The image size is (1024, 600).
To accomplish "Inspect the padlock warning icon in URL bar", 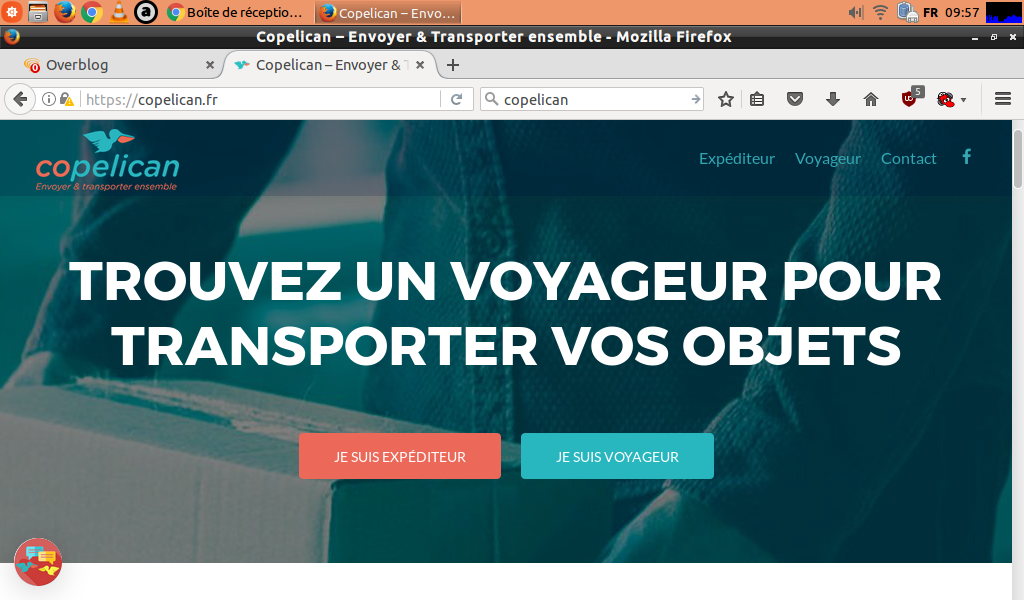I will 67,99.
